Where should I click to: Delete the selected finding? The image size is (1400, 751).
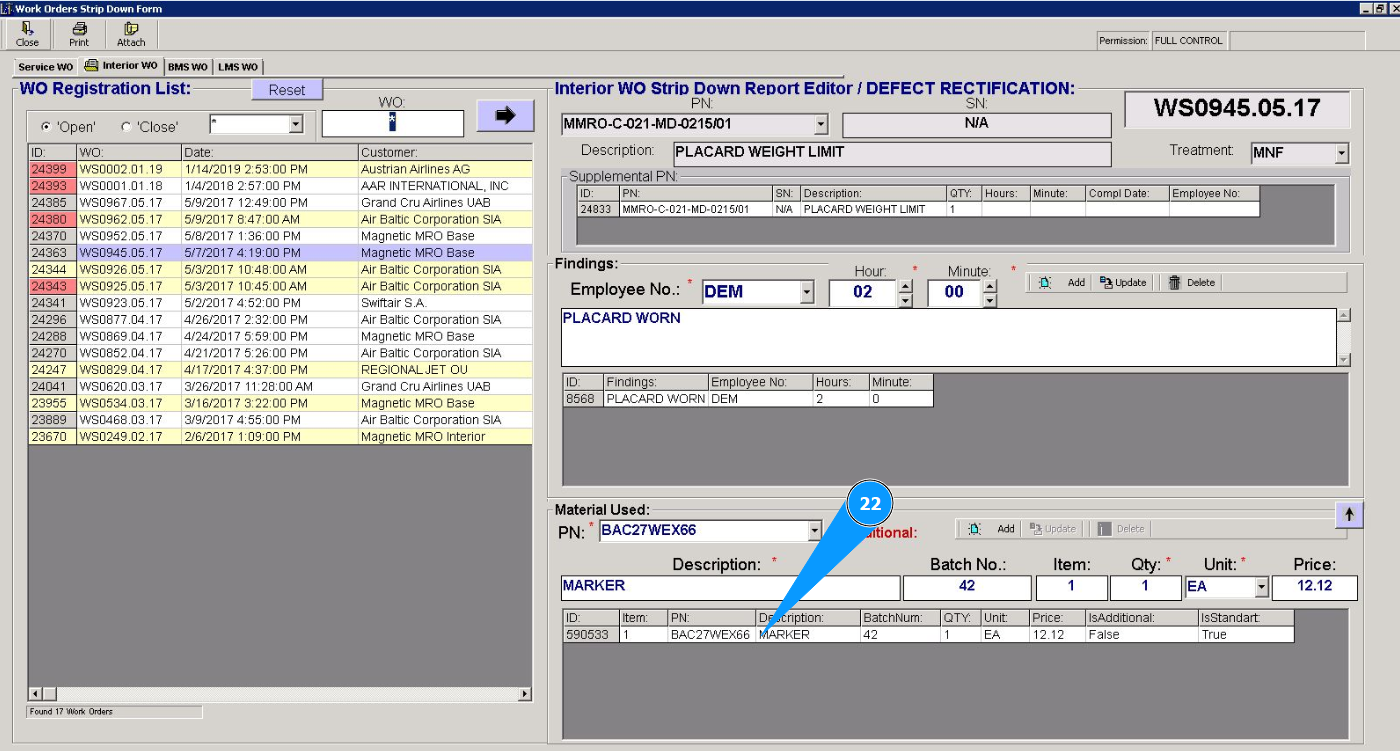1191,283
